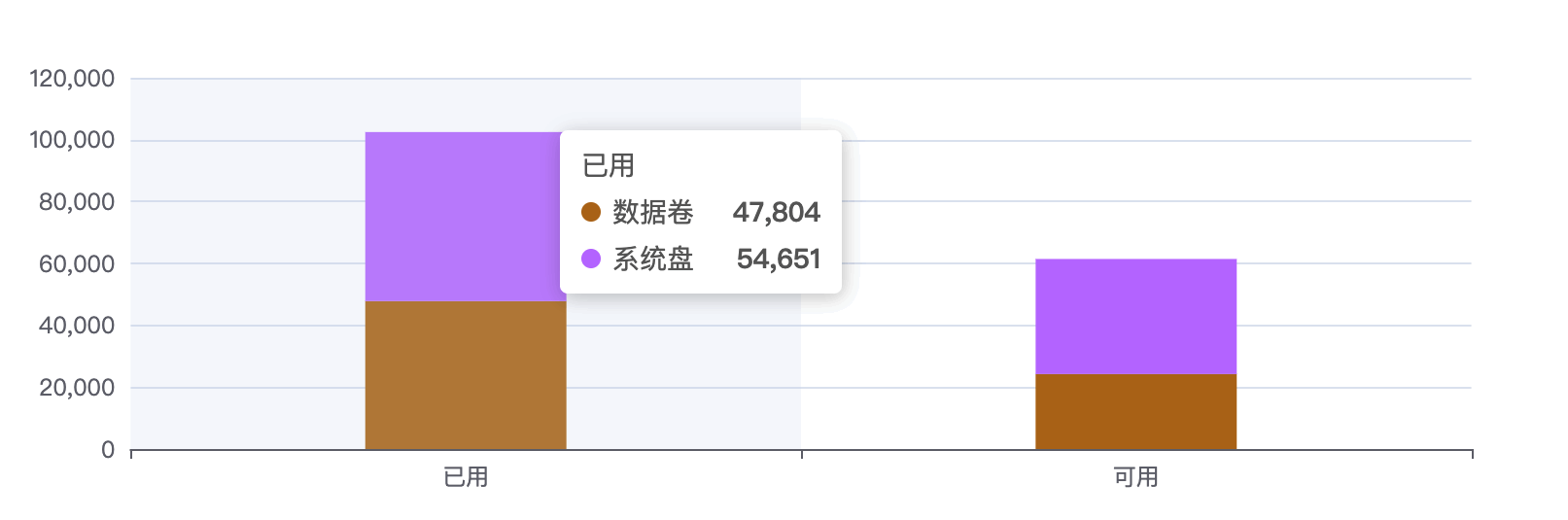Click the brown segment of 可用 bar

(1135, 412)
